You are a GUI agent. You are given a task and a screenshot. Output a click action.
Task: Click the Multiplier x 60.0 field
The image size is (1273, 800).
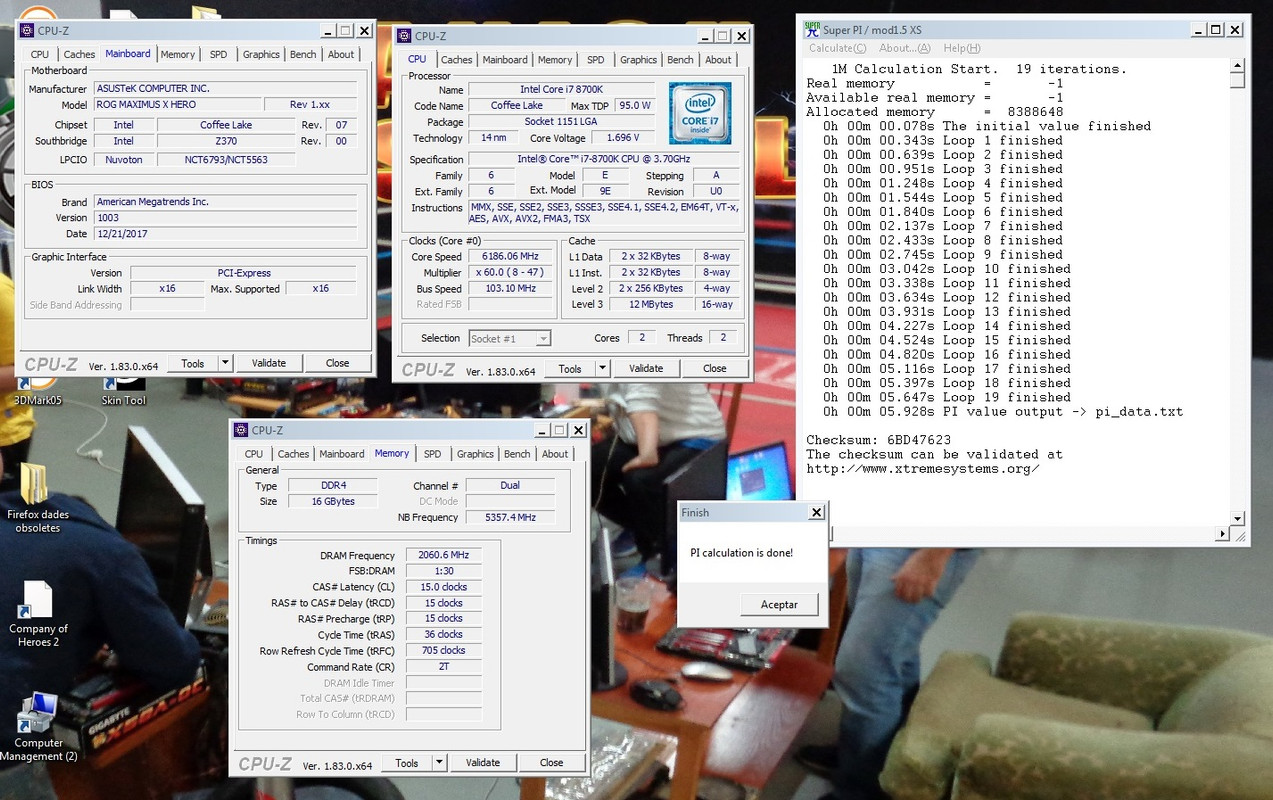(x=510, y=272)
